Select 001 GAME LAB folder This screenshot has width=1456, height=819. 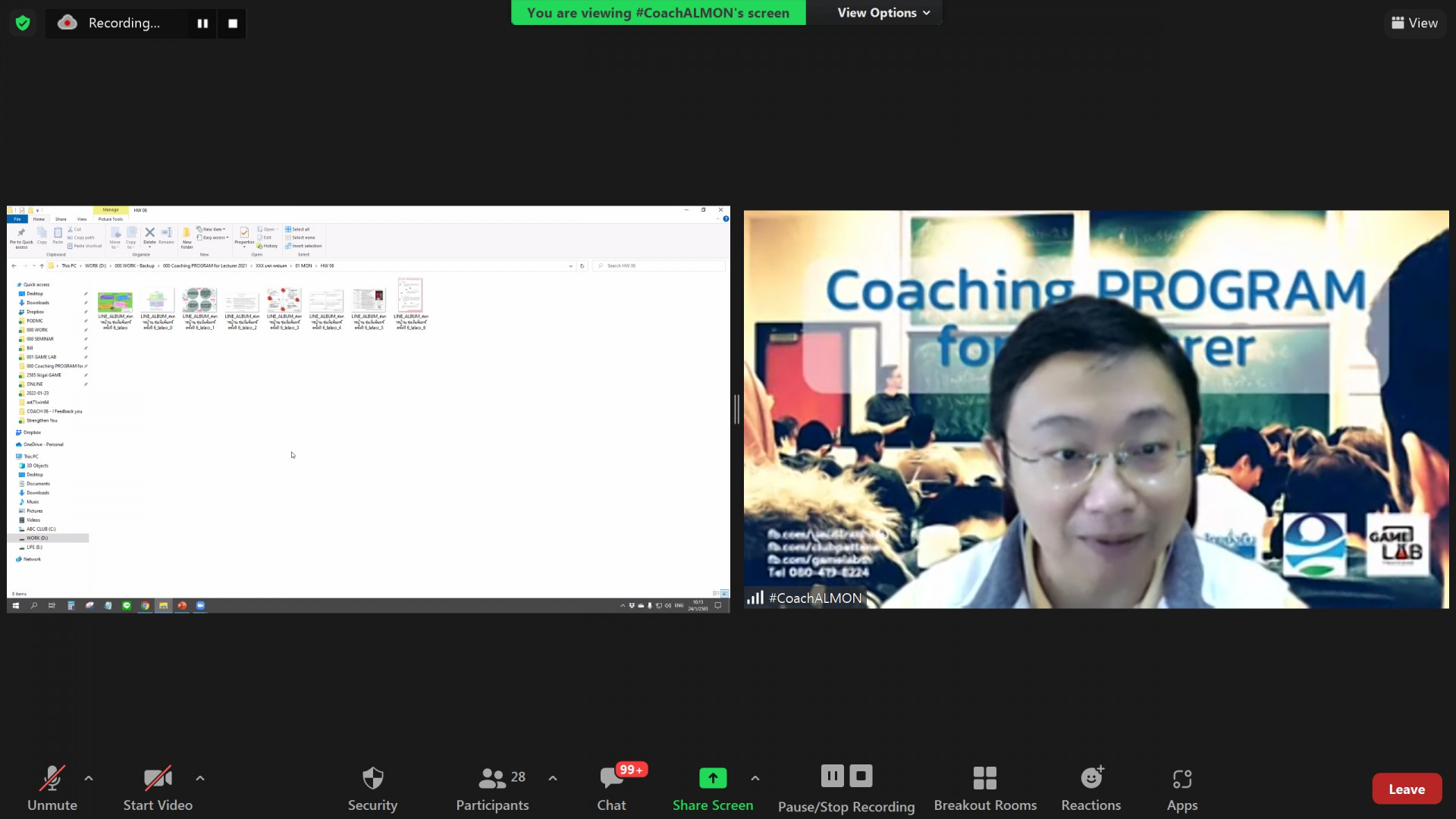41,357
